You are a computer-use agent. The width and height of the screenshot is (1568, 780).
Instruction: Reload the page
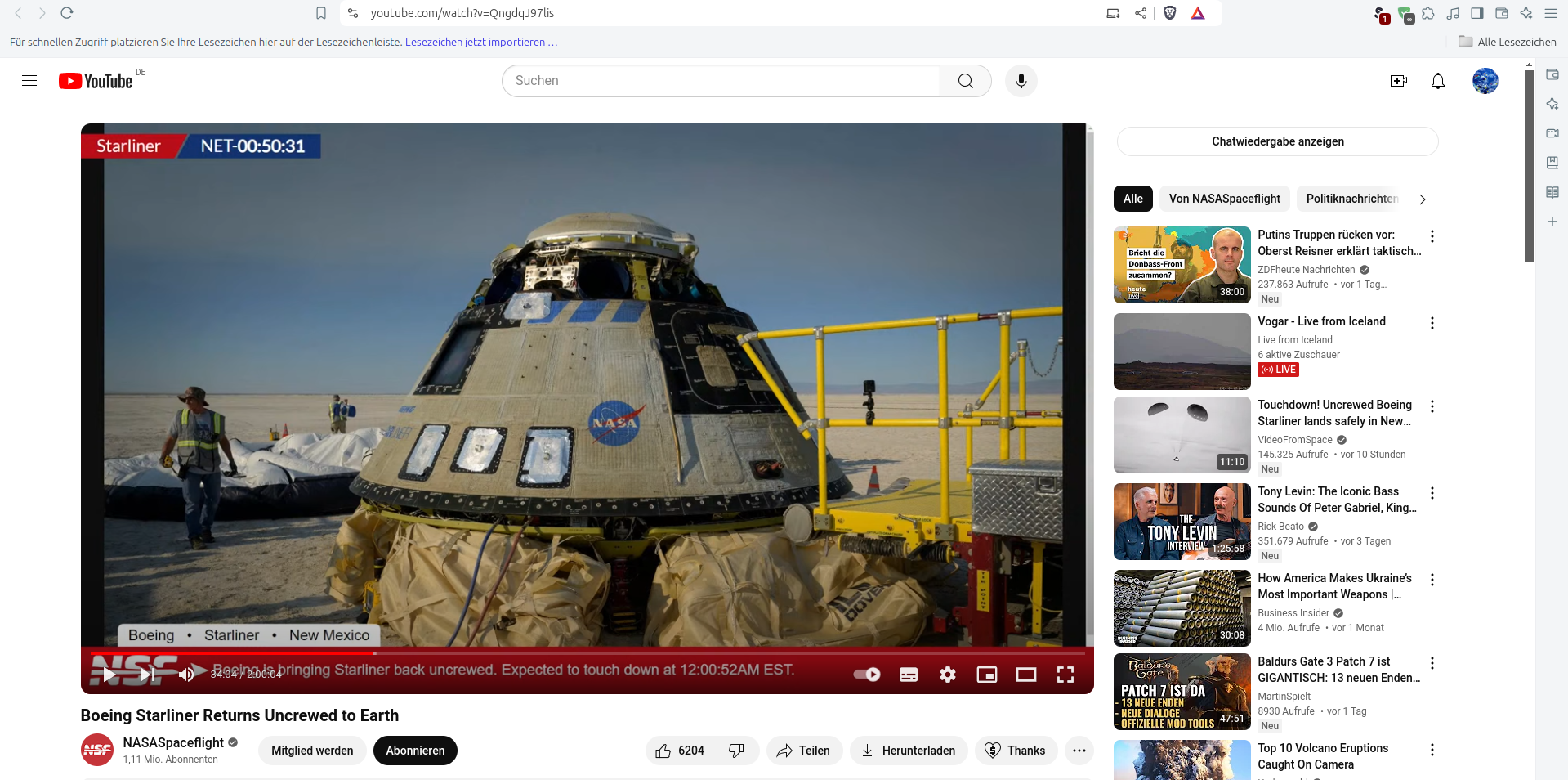[x=67, y=13]
